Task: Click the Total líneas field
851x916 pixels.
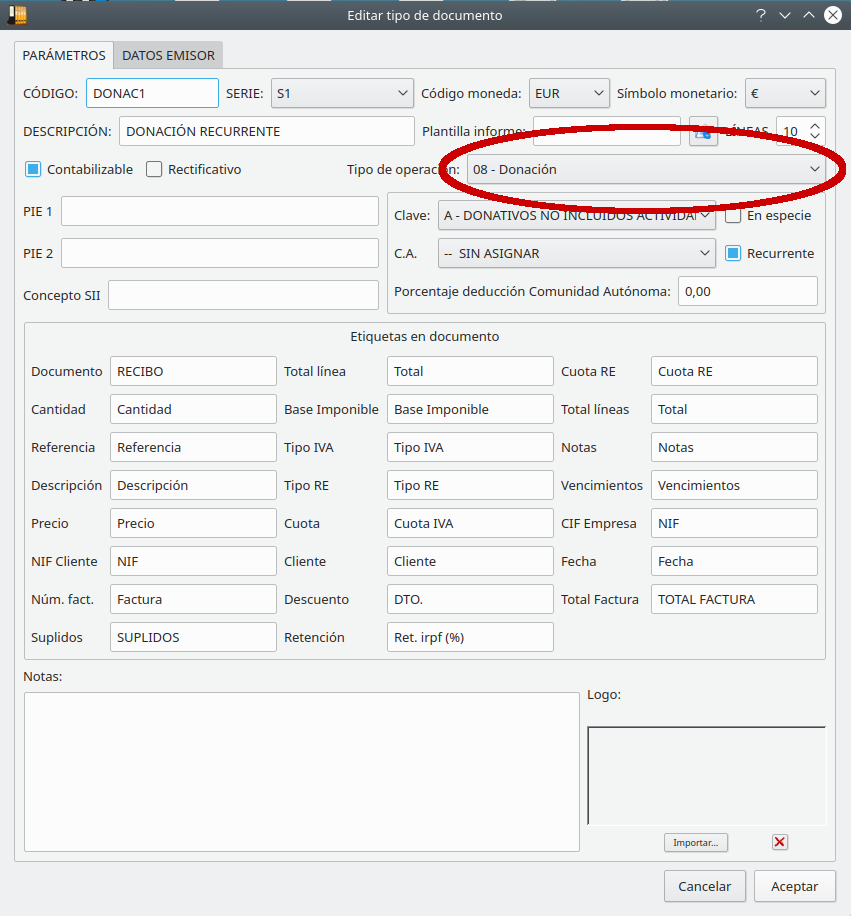Action: 734,410
